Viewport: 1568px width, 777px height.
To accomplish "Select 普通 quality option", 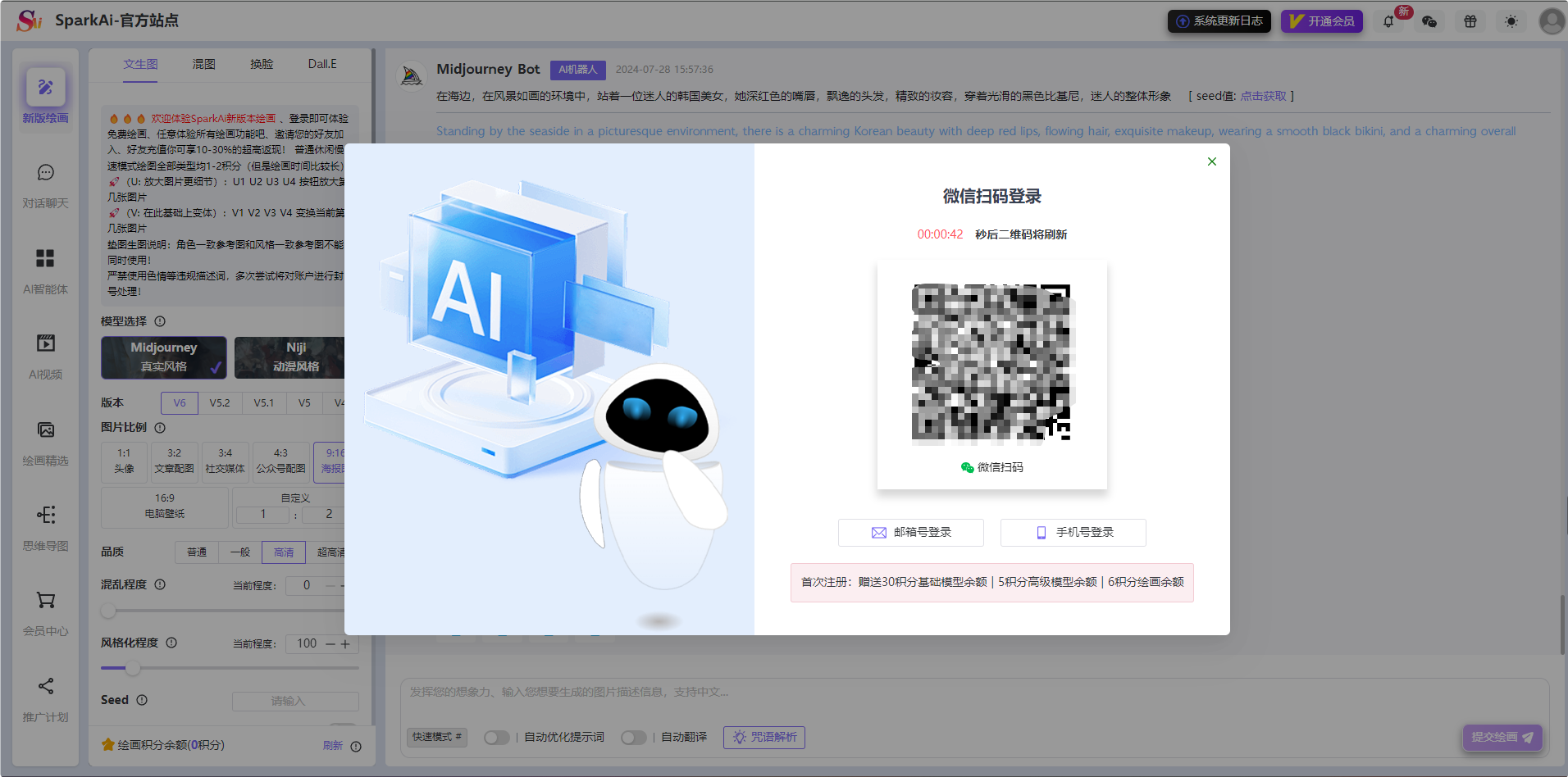I will [x=197, y=552].
